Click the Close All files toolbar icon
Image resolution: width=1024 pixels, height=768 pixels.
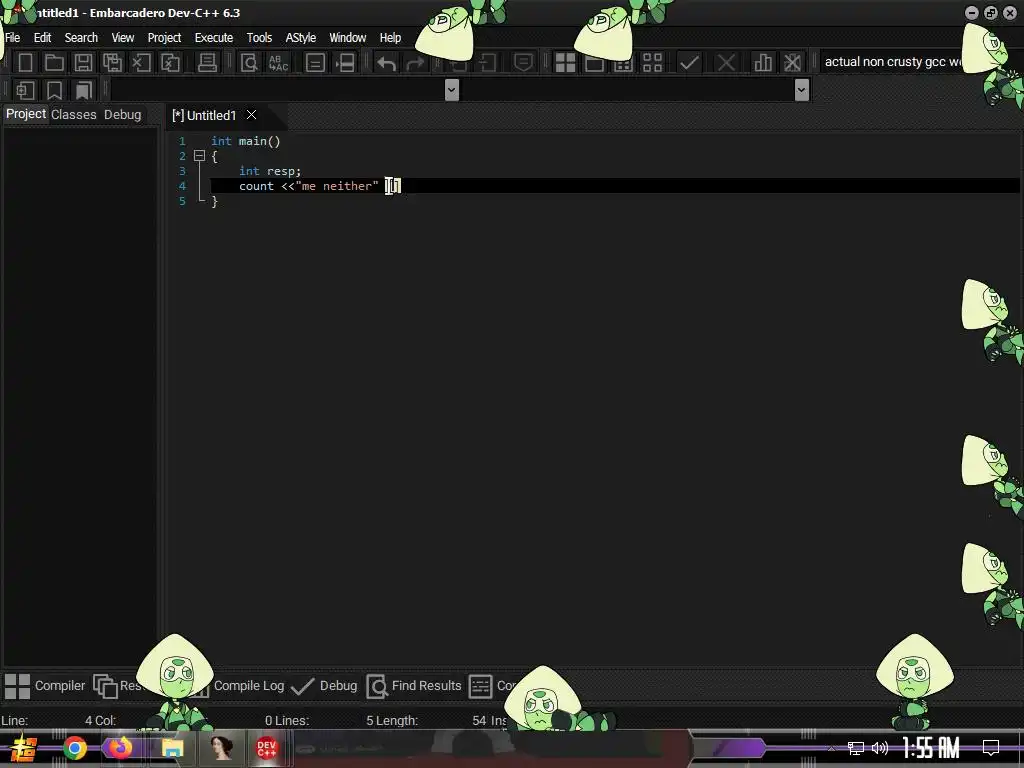pos(170,63)
